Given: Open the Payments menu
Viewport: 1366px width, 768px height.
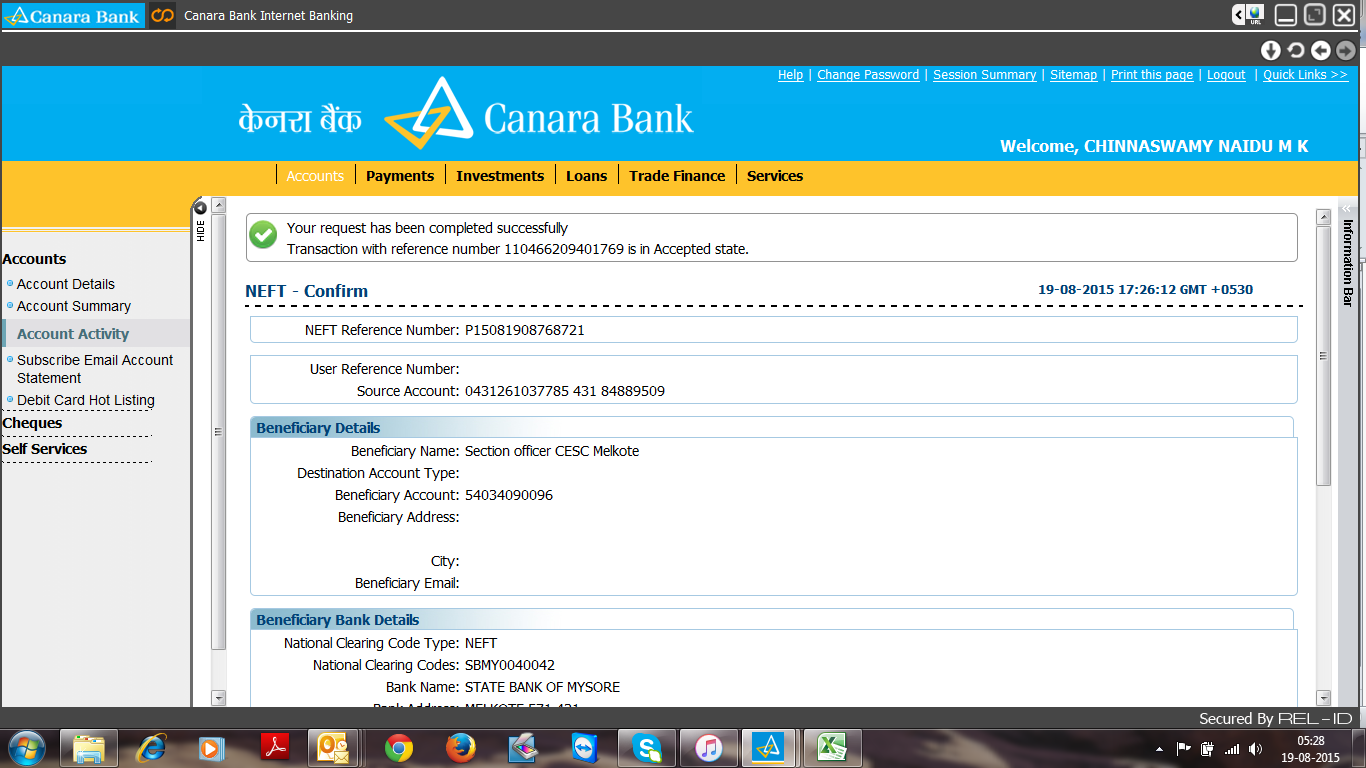Looking at the screenshot, I should [x=400, y=176].
